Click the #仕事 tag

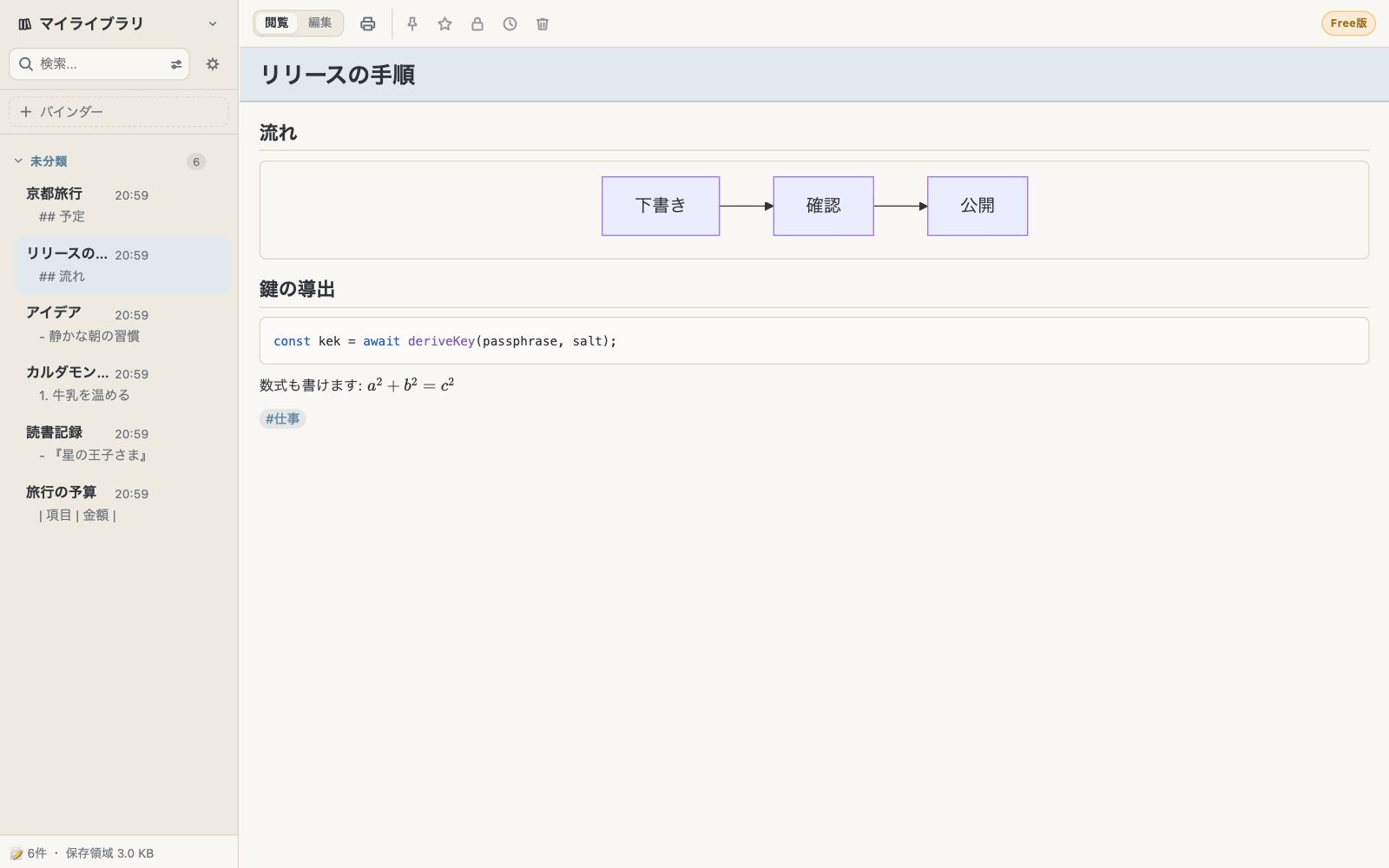pos(282,419)
